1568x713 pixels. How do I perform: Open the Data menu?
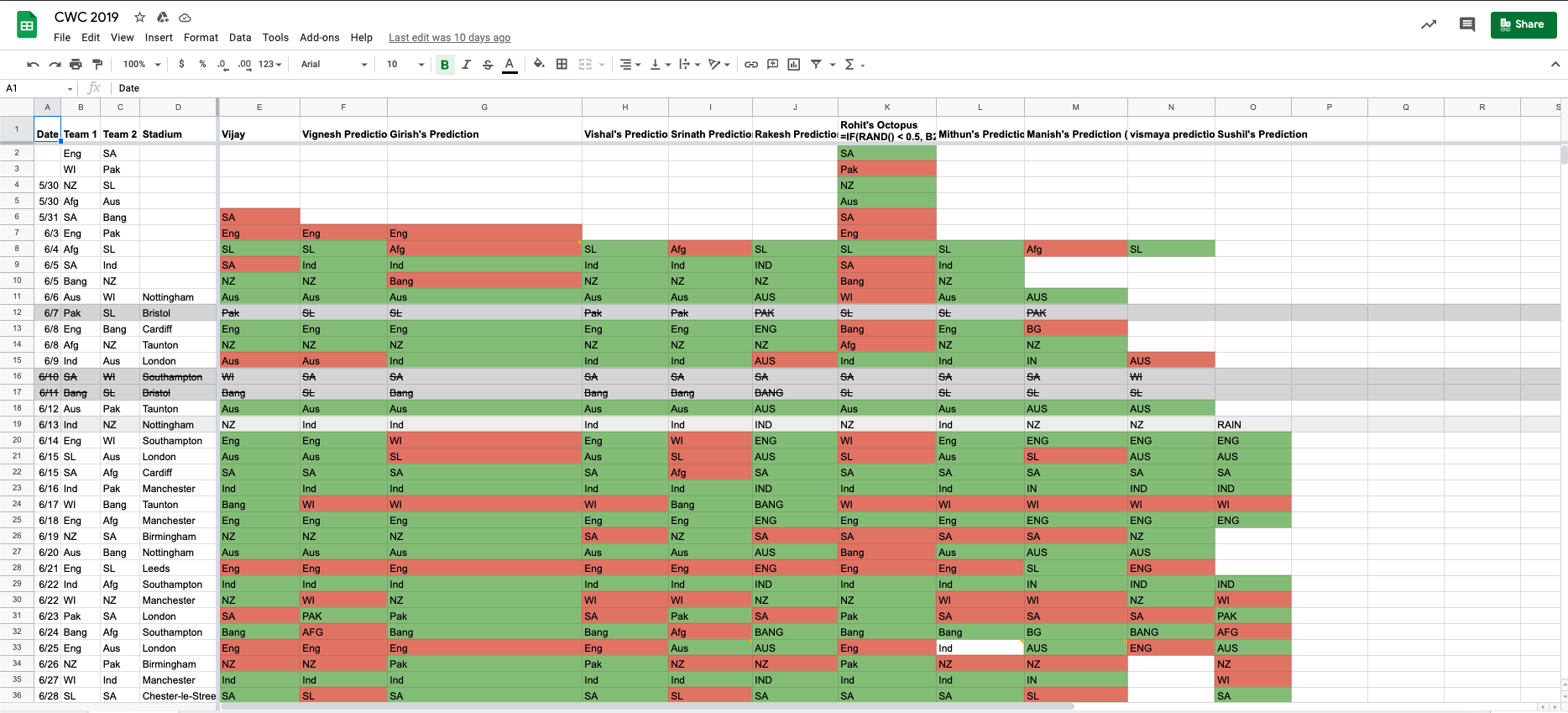240,38
